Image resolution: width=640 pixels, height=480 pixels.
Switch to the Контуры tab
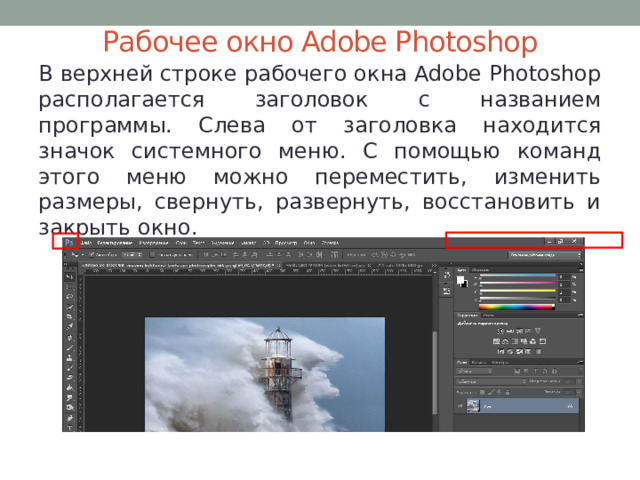(500, 362)
